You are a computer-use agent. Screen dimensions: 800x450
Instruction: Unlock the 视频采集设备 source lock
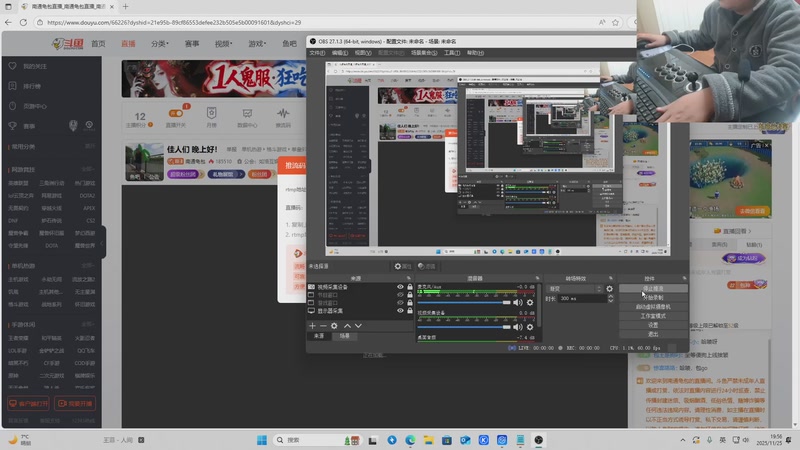point(410,287)
